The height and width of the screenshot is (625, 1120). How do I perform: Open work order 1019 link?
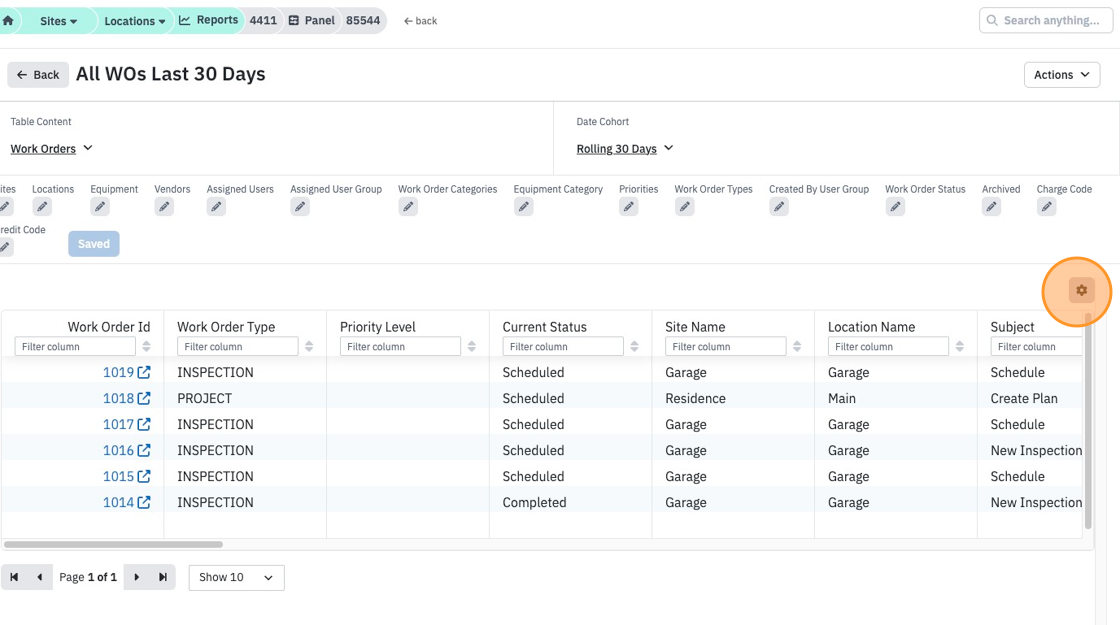click(x=119, y=372)
